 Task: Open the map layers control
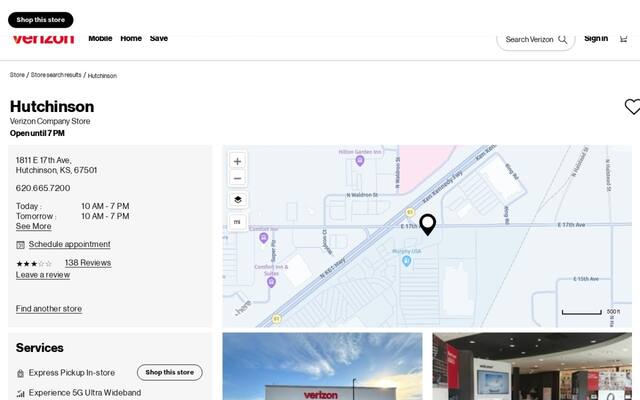[x=238, y=200]
